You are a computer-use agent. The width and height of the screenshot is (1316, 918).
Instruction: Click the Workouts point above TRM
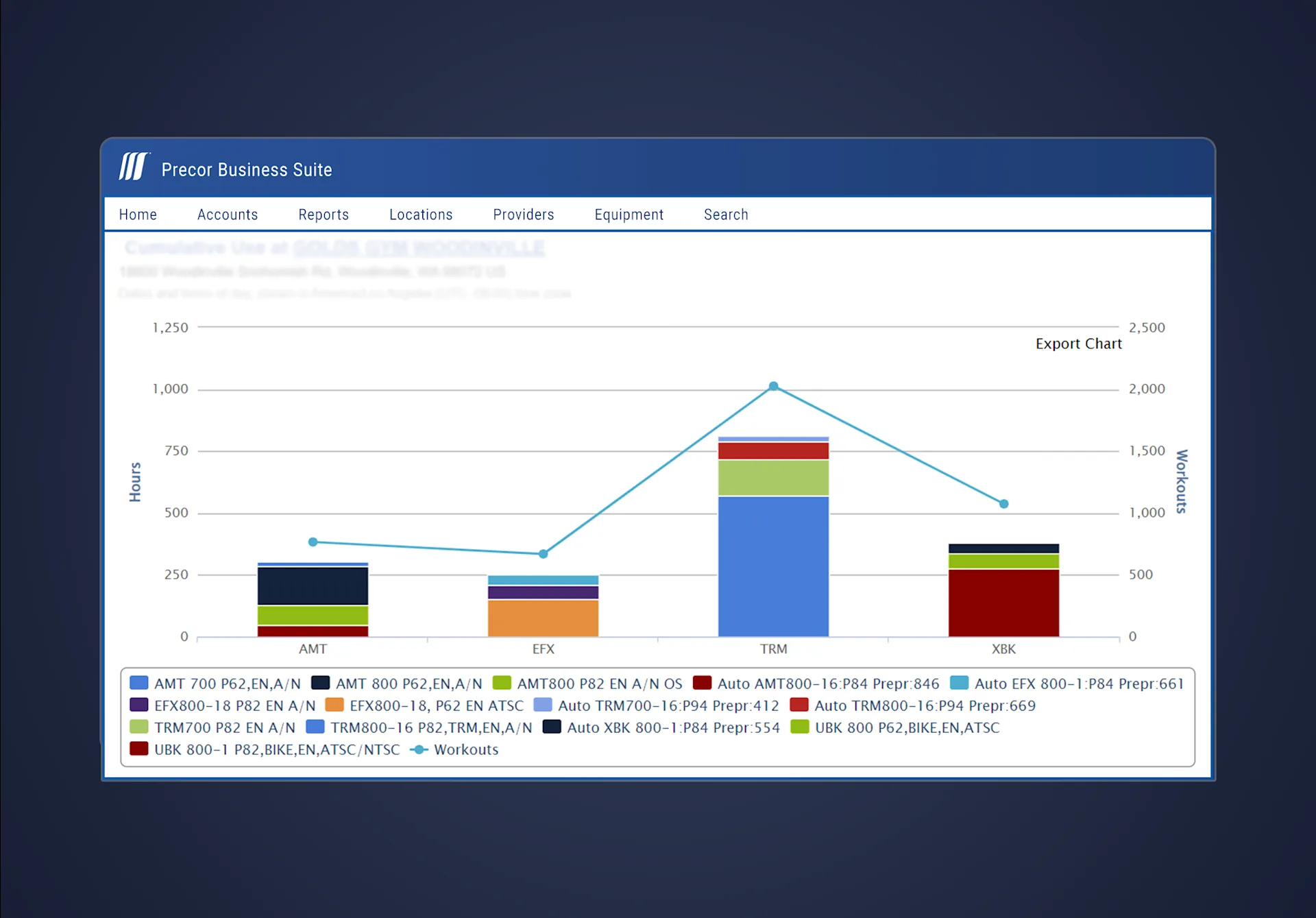(x=773, y=386)
